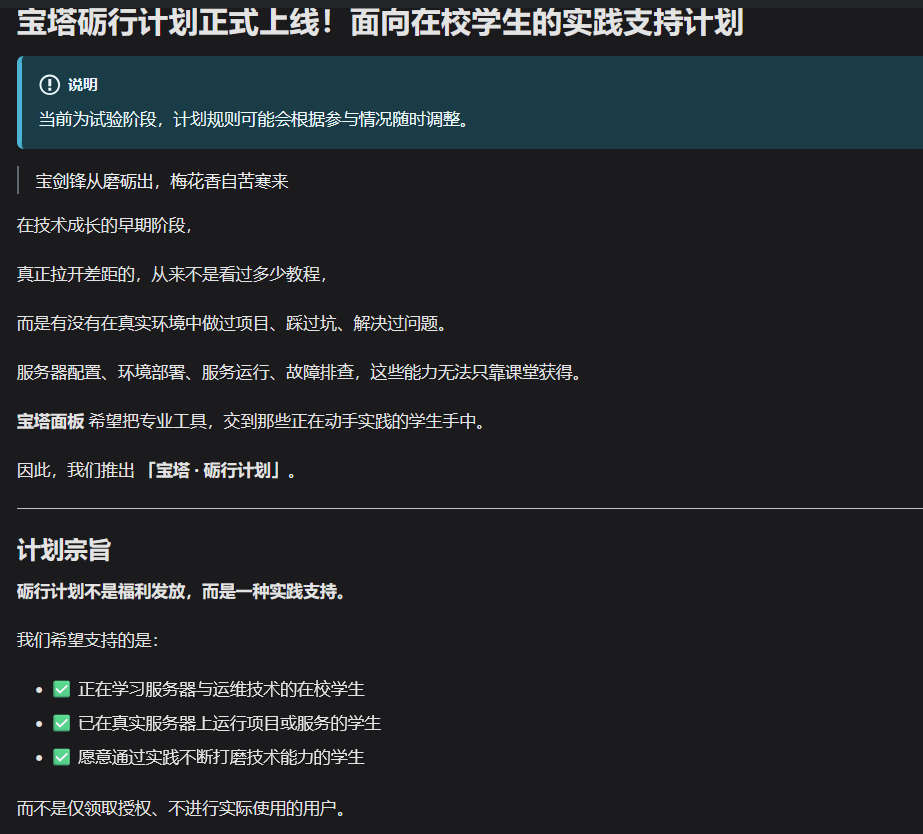
Task: Click the line 而是有没有在真实环境中做过项目
Action: 231,323
